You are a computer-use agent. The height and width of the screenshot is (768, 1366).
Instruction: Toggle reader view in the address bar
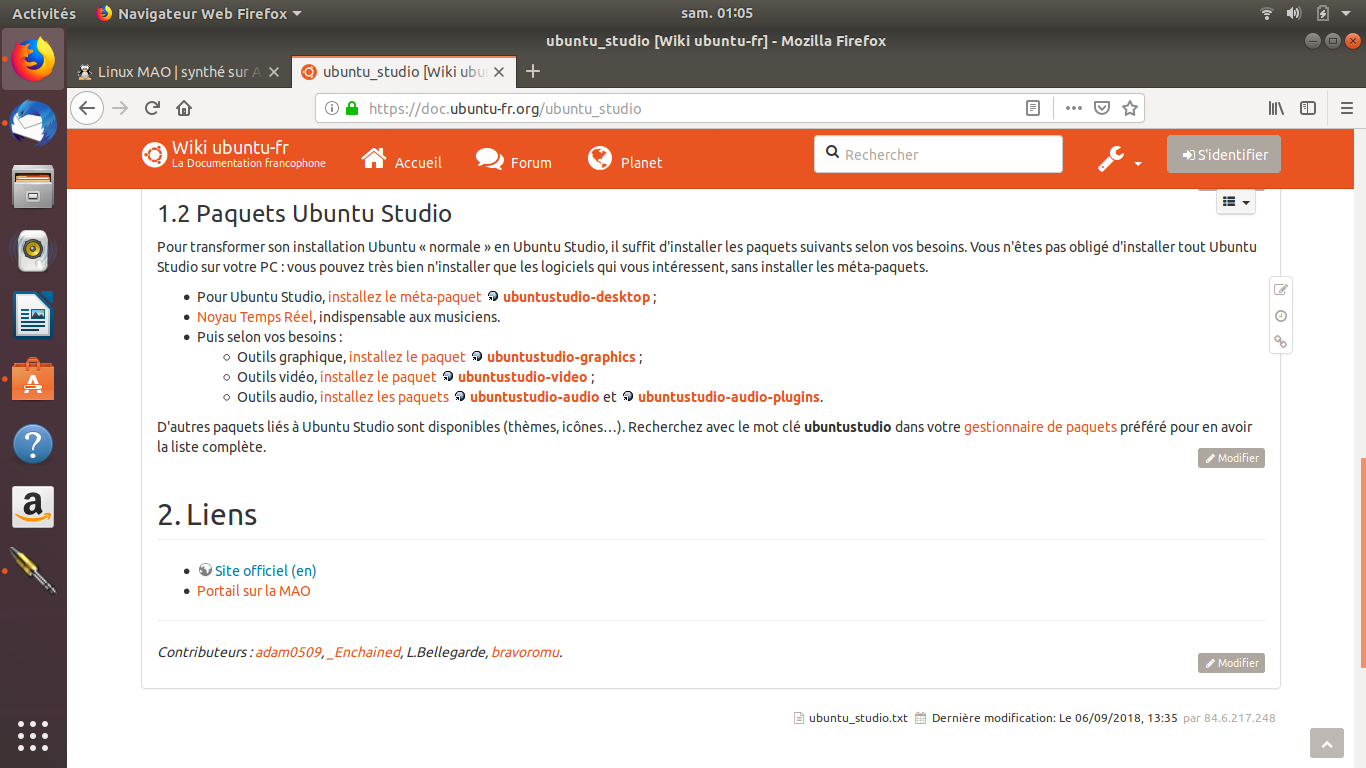coord(1033,108)
